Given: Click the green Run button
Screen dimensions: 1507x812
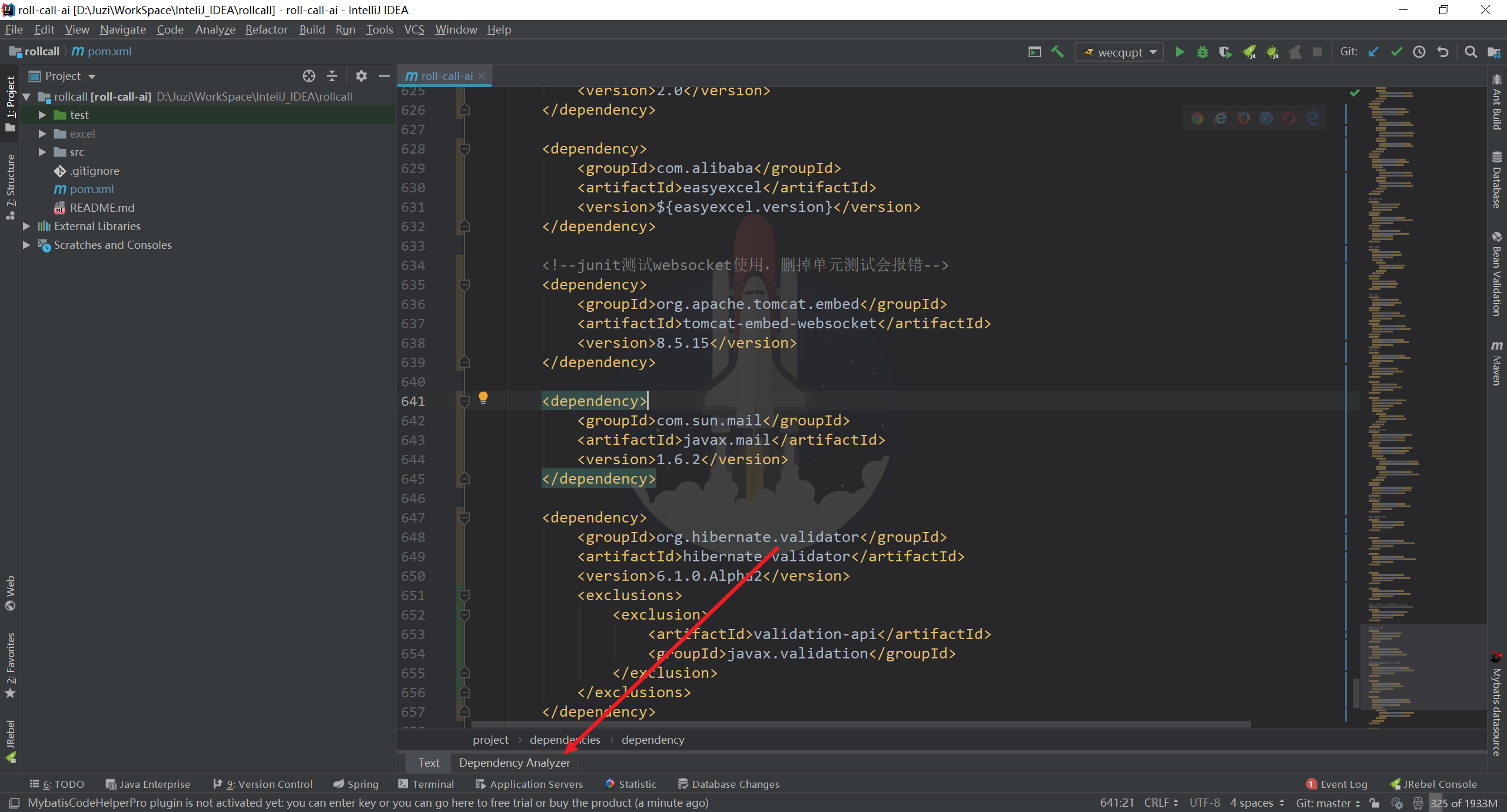Looking at the screenshot, I should tap(1180, 52).
